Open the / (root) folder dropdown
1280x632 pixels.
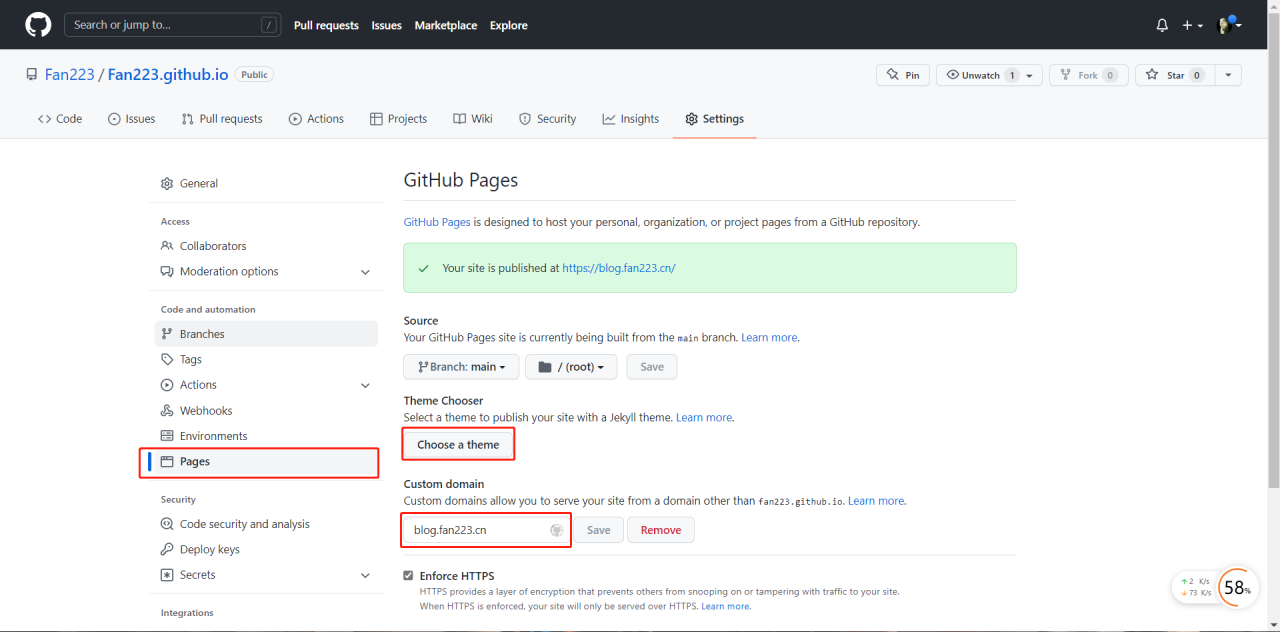click(571, 367)
